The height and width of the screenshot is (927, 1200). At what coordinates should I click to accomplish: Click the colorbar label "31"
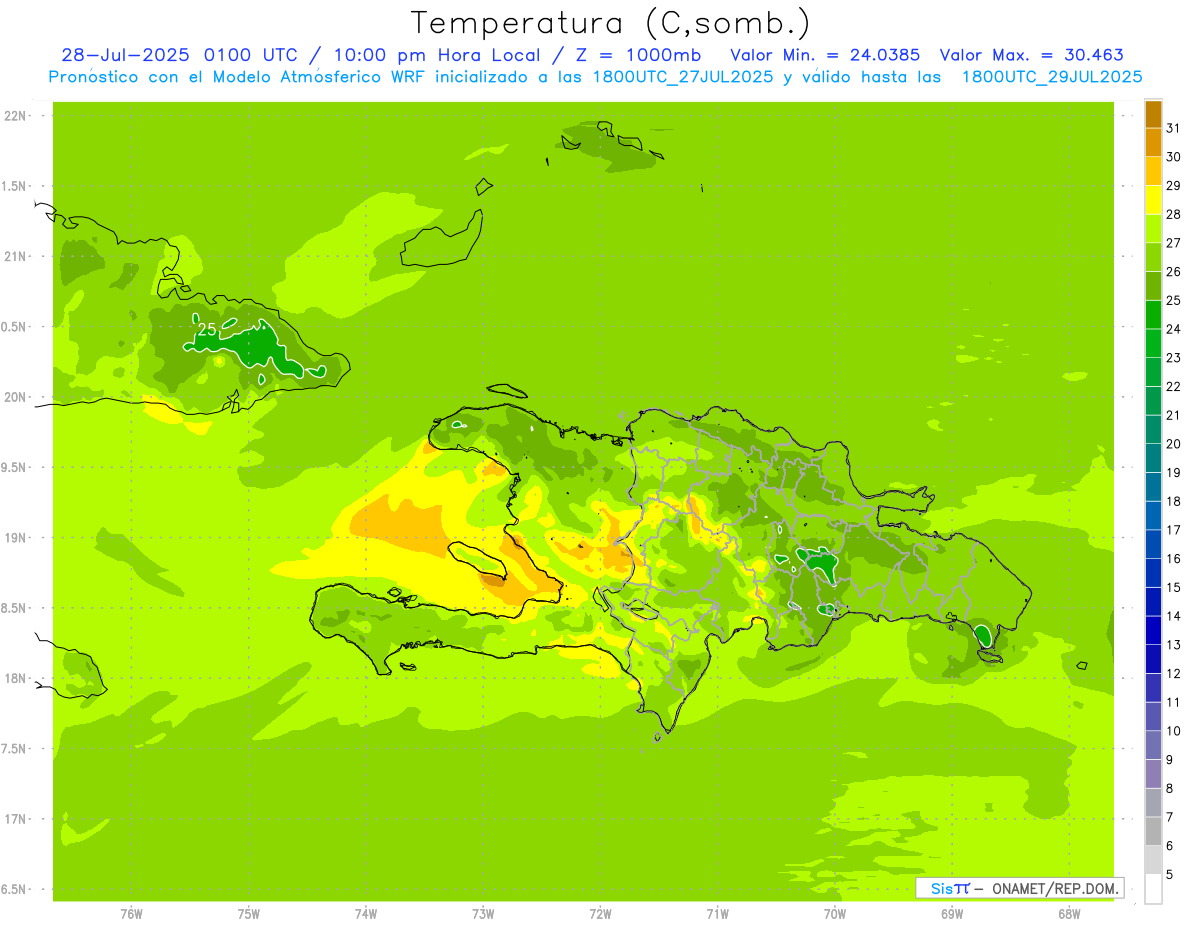pos(1173,128)
